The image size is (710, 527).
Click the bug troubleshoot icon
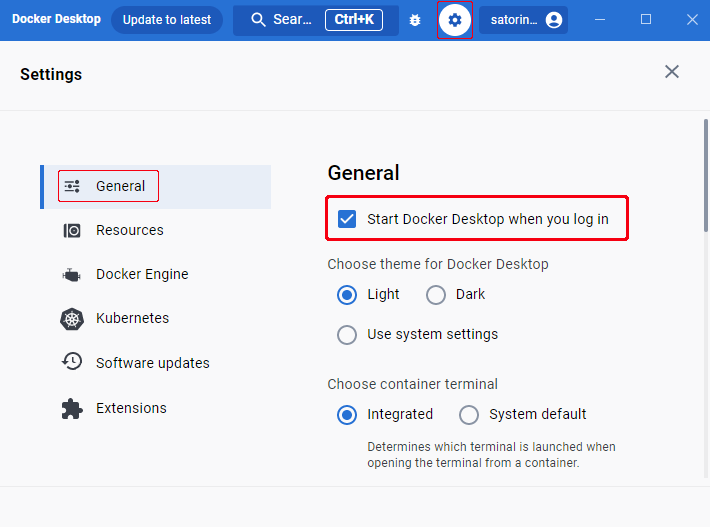(x=415, y=20)
